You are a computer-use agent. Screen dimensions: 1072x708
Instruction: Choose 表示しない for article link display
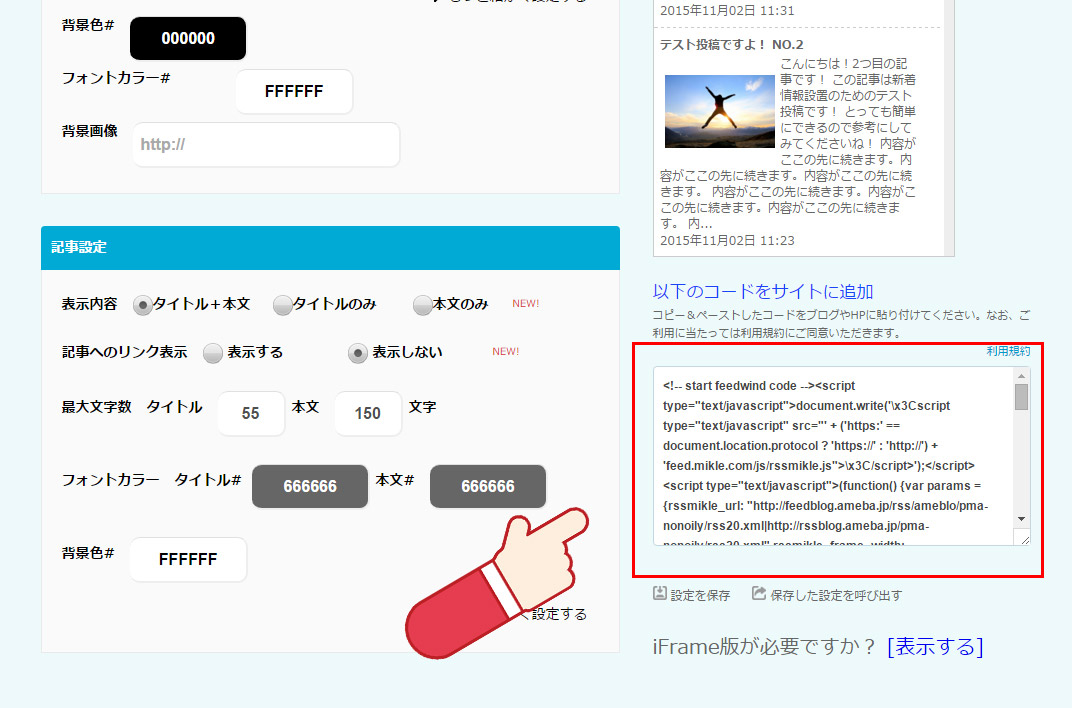358,353
